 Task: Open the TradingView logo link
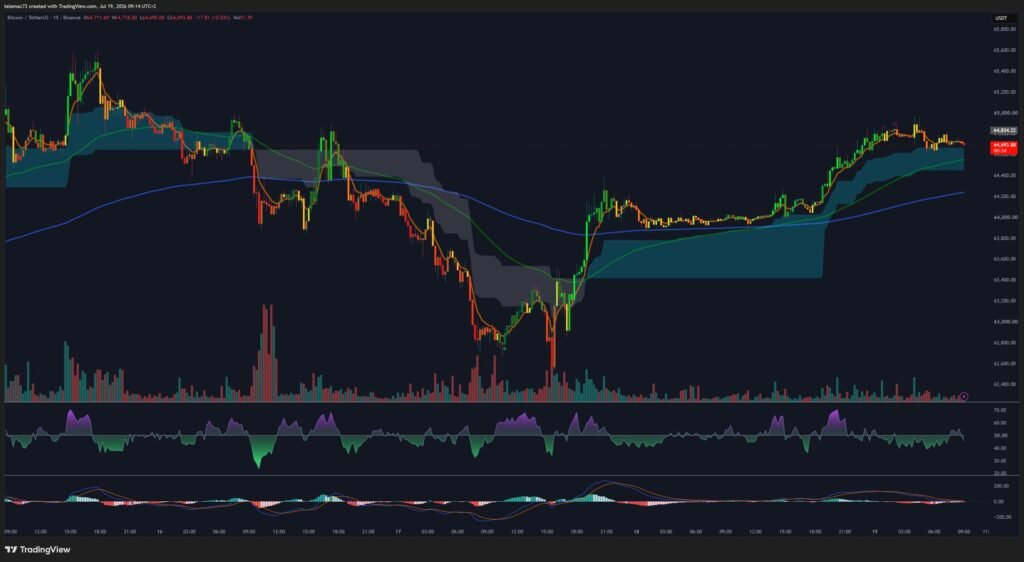(x=37, y=550)
